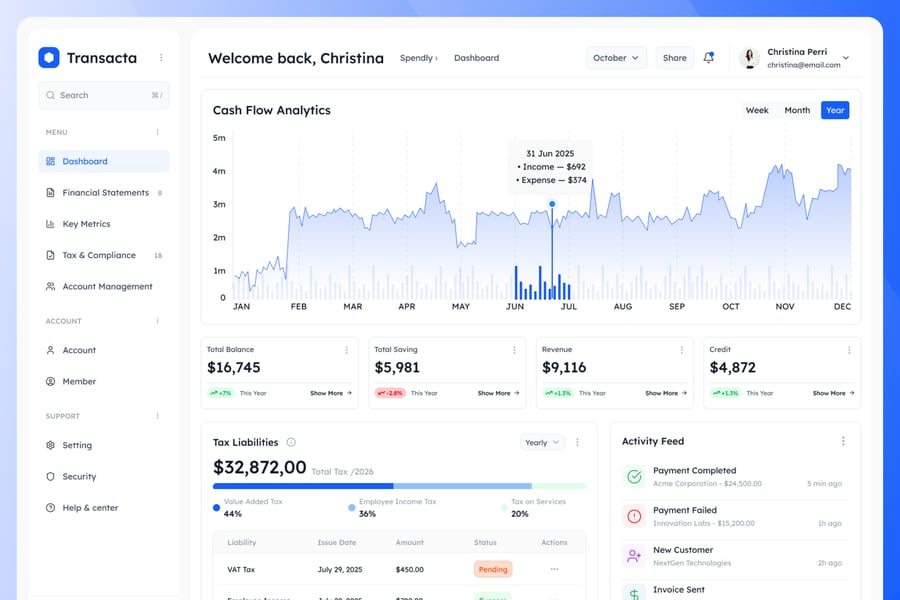Switch chart range to Week
The image size is (900, 600).
click(x=757, y=110)
